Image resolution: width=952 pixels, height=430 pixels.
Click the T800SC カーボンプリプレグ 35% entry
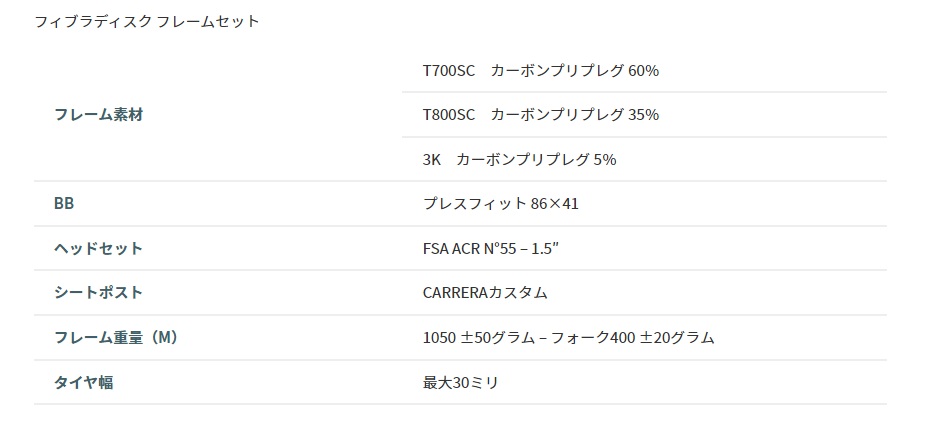point(541,114)
